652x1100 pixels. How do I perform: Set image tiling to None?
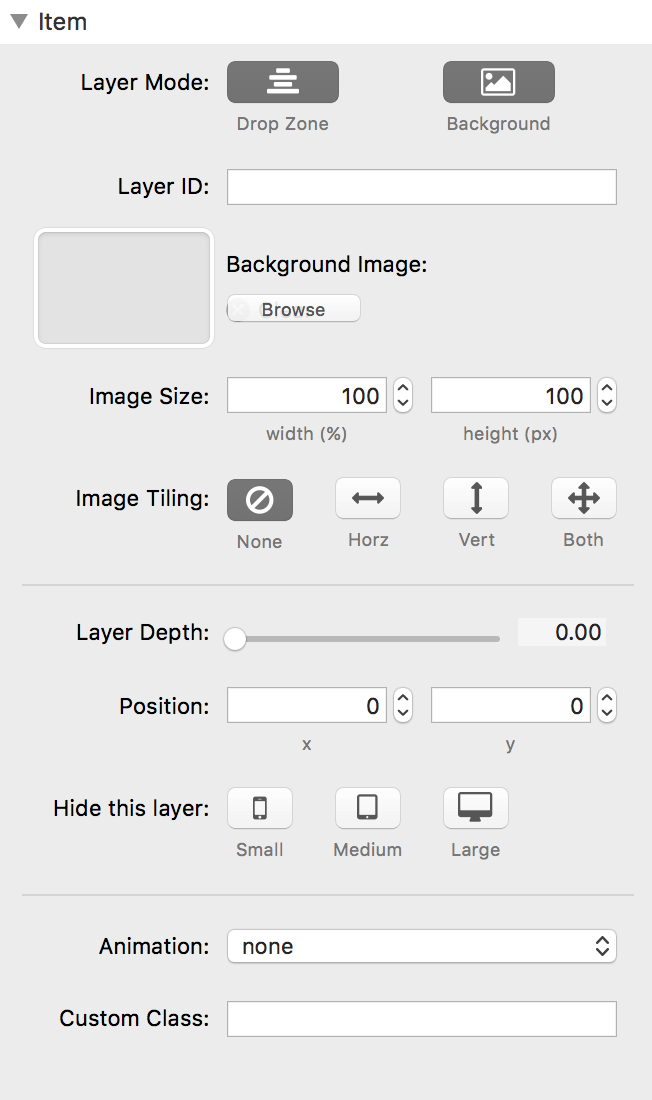point(260,500)
